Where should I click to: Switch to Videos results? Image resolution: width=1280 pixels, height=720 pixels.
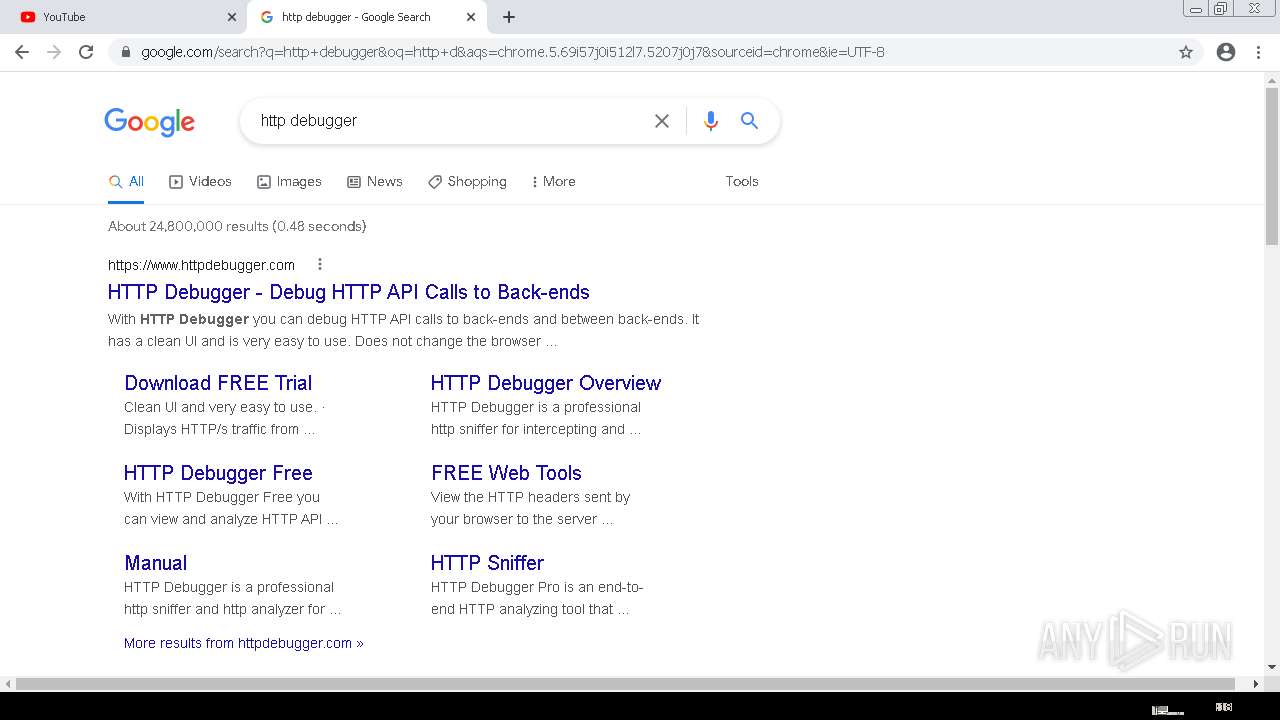[200, 182]
